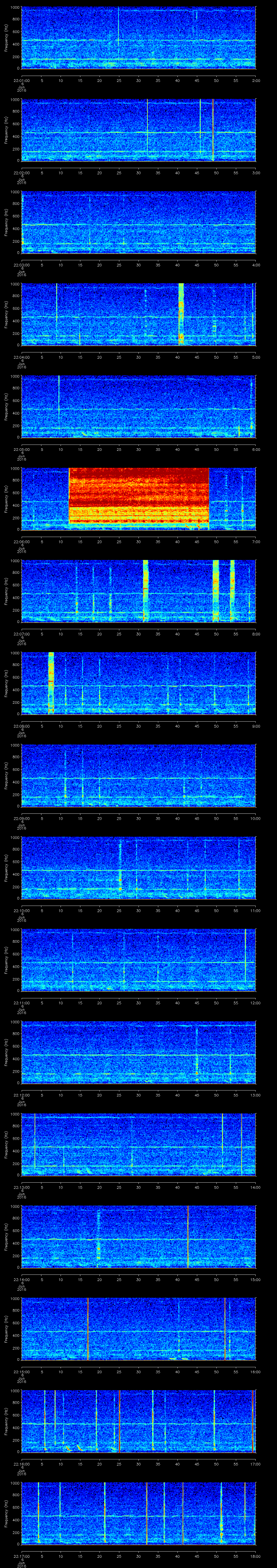Click the 22:01:00 start time label
Viewport: 277px width, 1568px height.
(x=21, y=80)
